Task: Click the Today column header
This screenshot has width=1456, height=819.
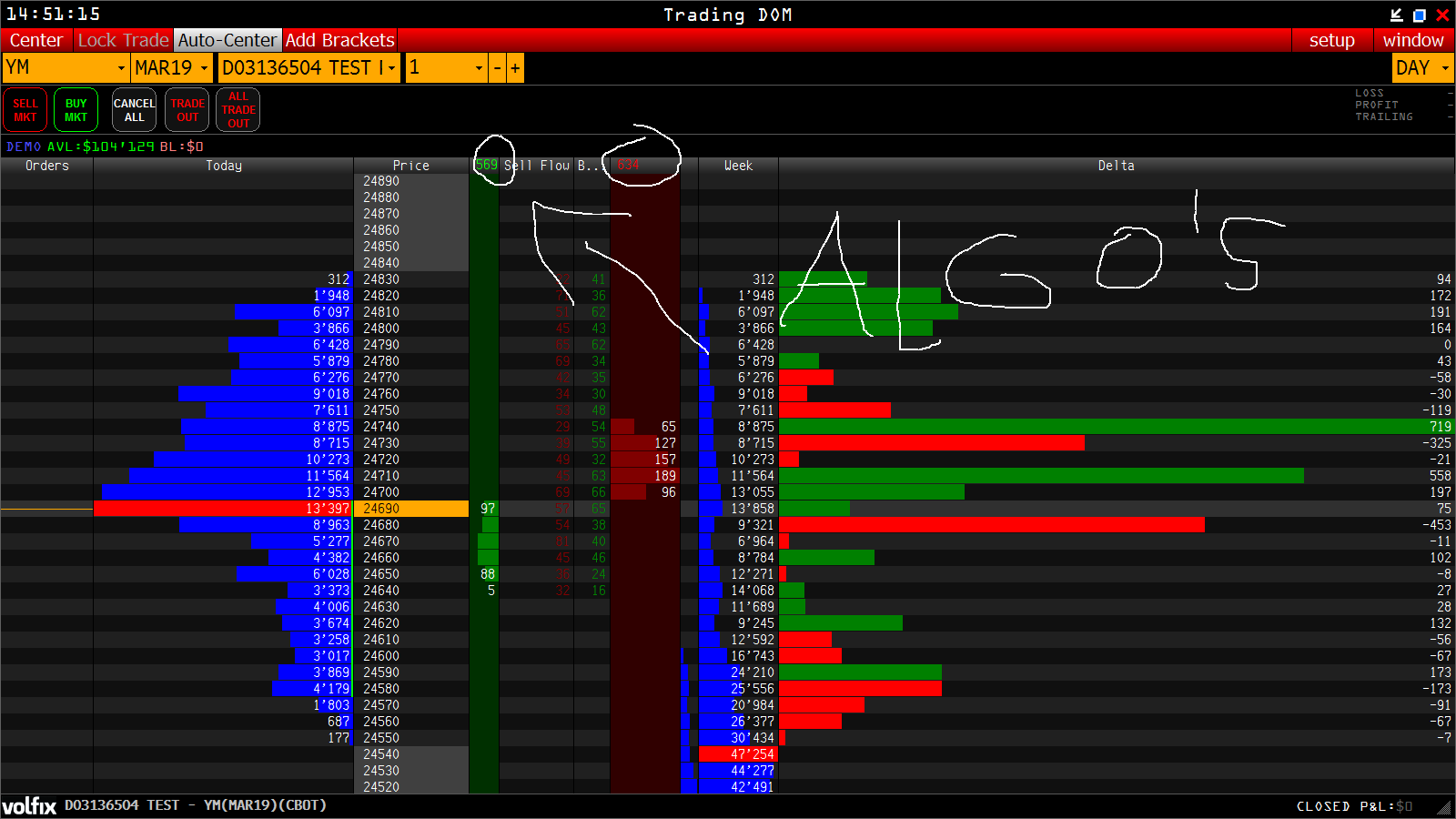Action: pos(224,166)
